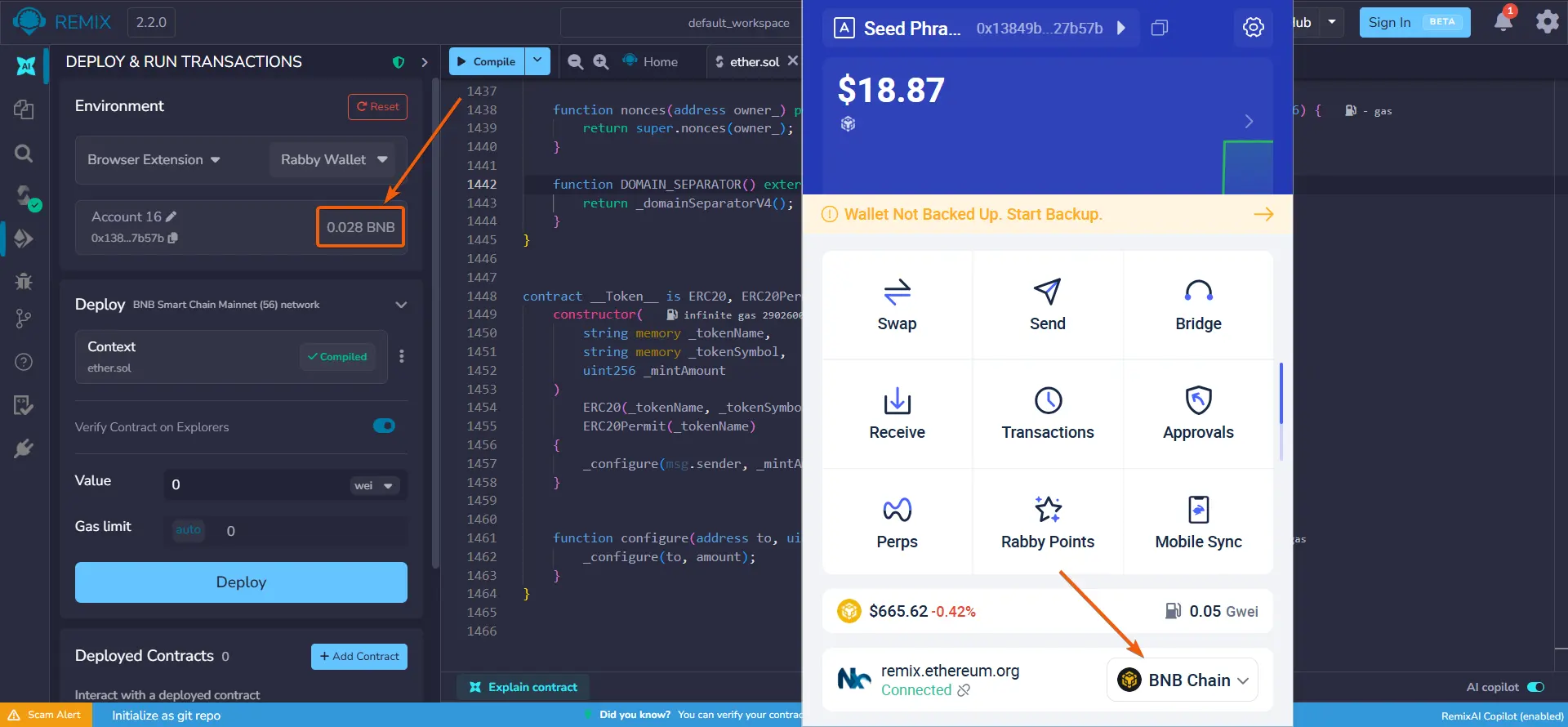
Task: Toggle the AI copilot switch
Action: 1536,687
